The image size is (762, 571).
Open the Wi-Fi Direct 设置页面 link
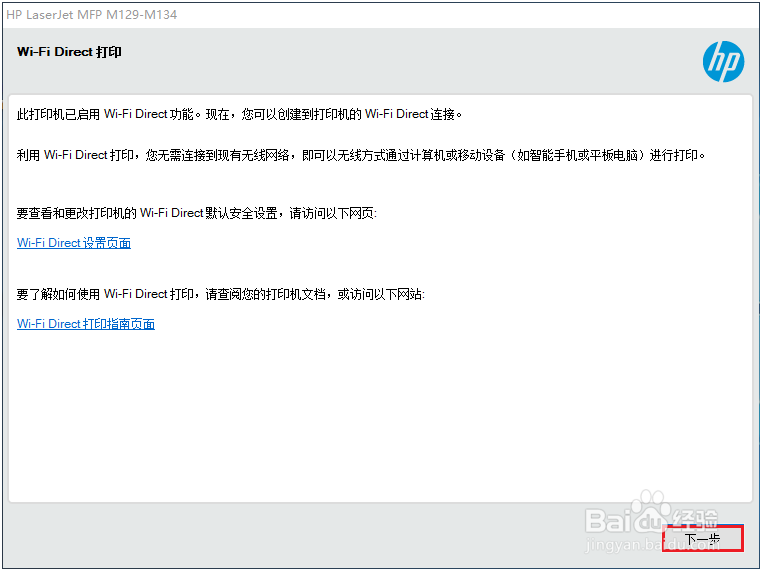(74, 242)
